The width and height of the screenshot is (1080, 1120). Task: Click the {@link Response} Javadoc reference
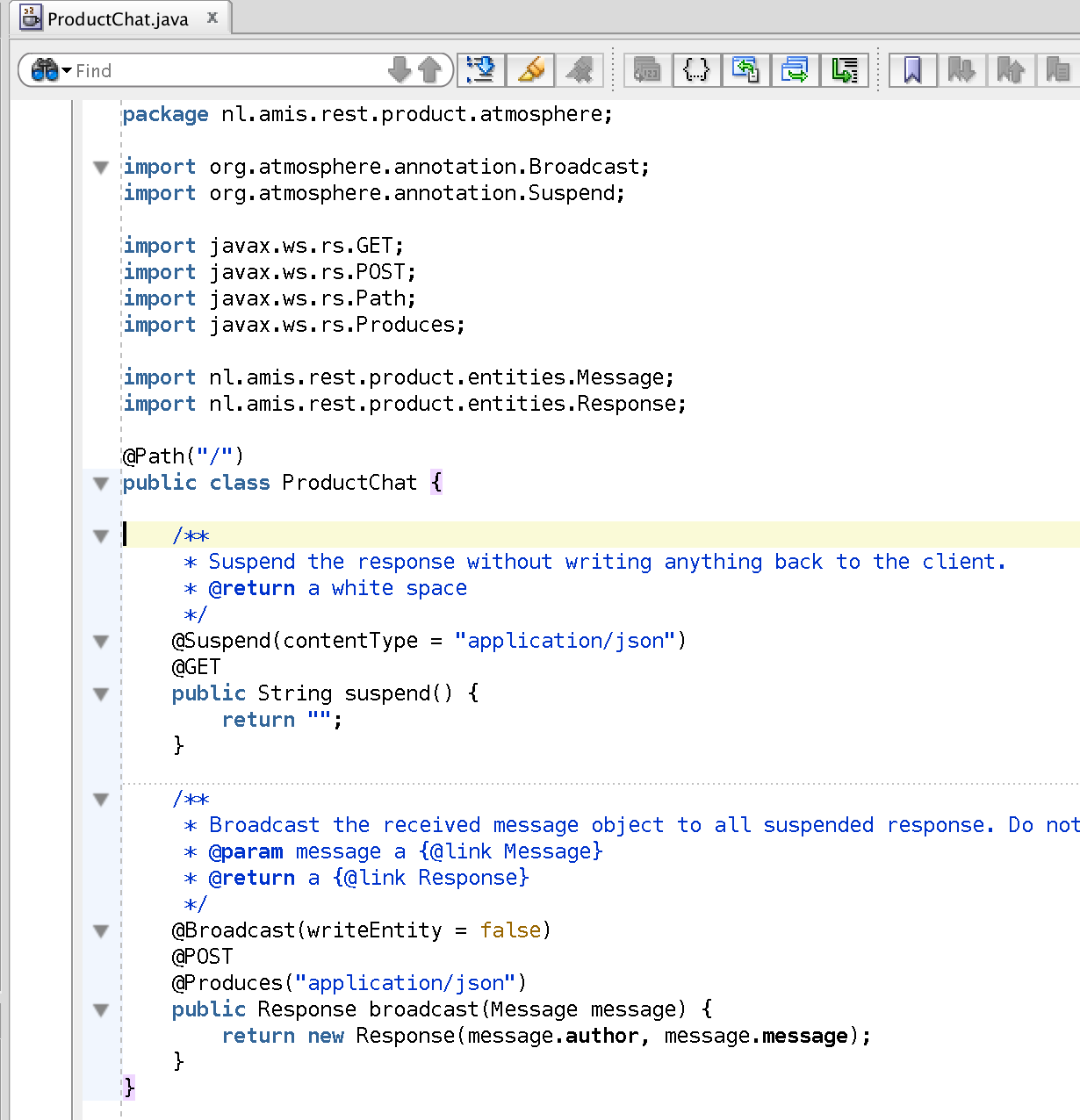click(x=431, y=878)
